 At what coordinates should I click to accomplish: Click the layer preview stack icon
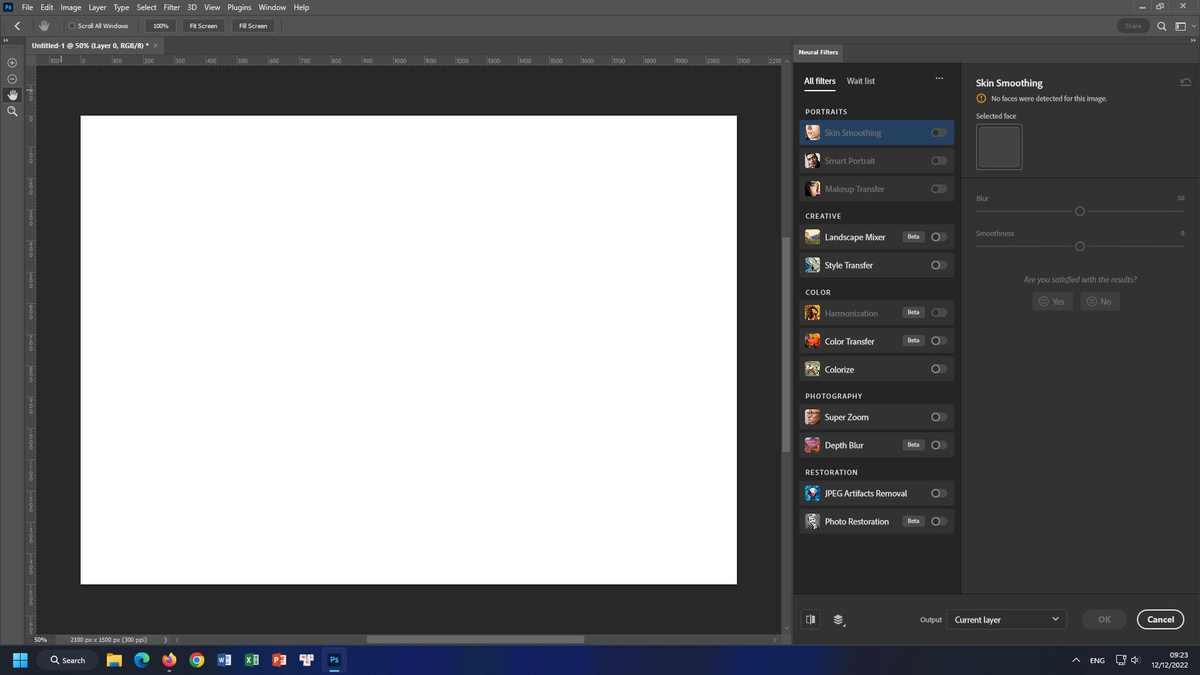[839, 620]
